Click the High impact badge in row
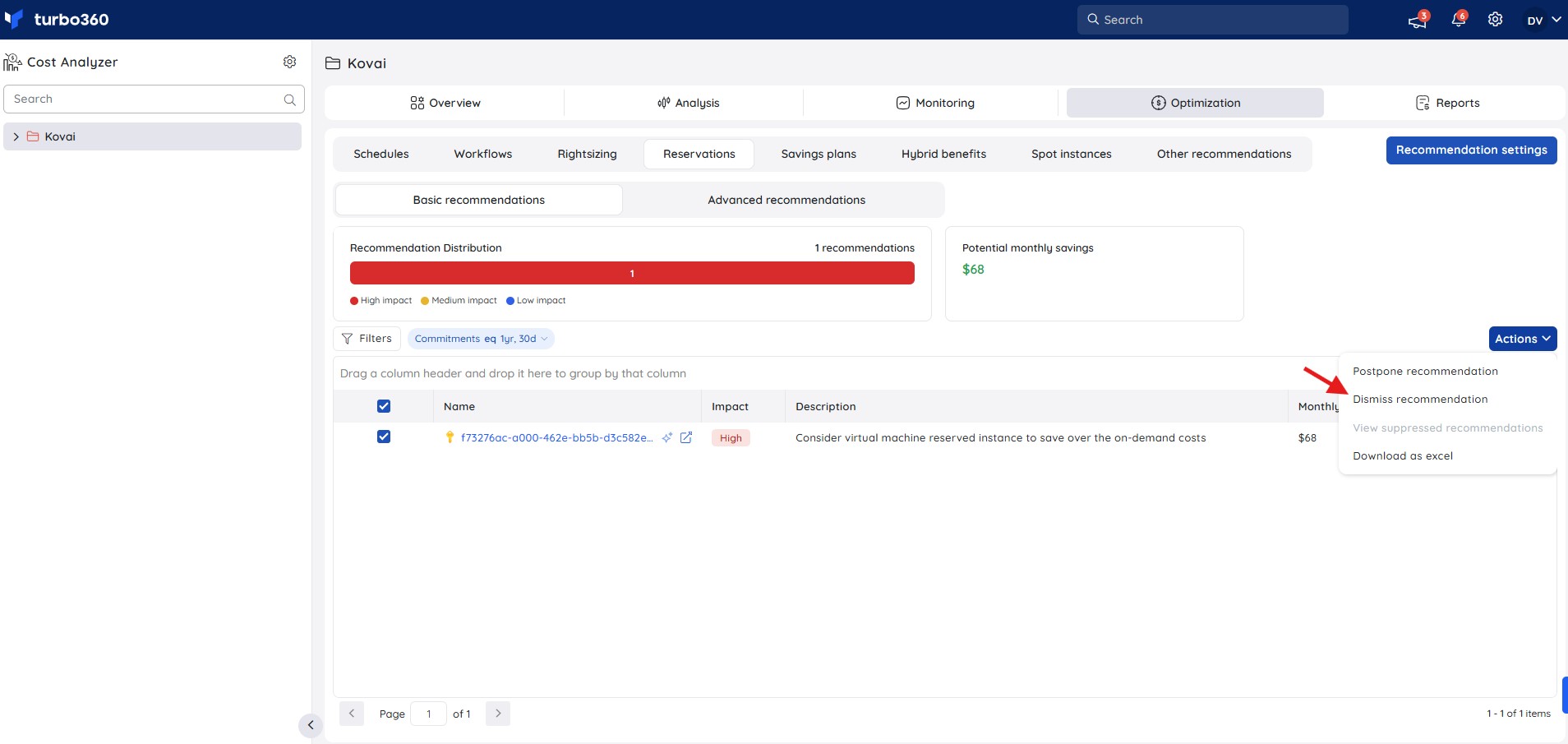 point(731,438)
